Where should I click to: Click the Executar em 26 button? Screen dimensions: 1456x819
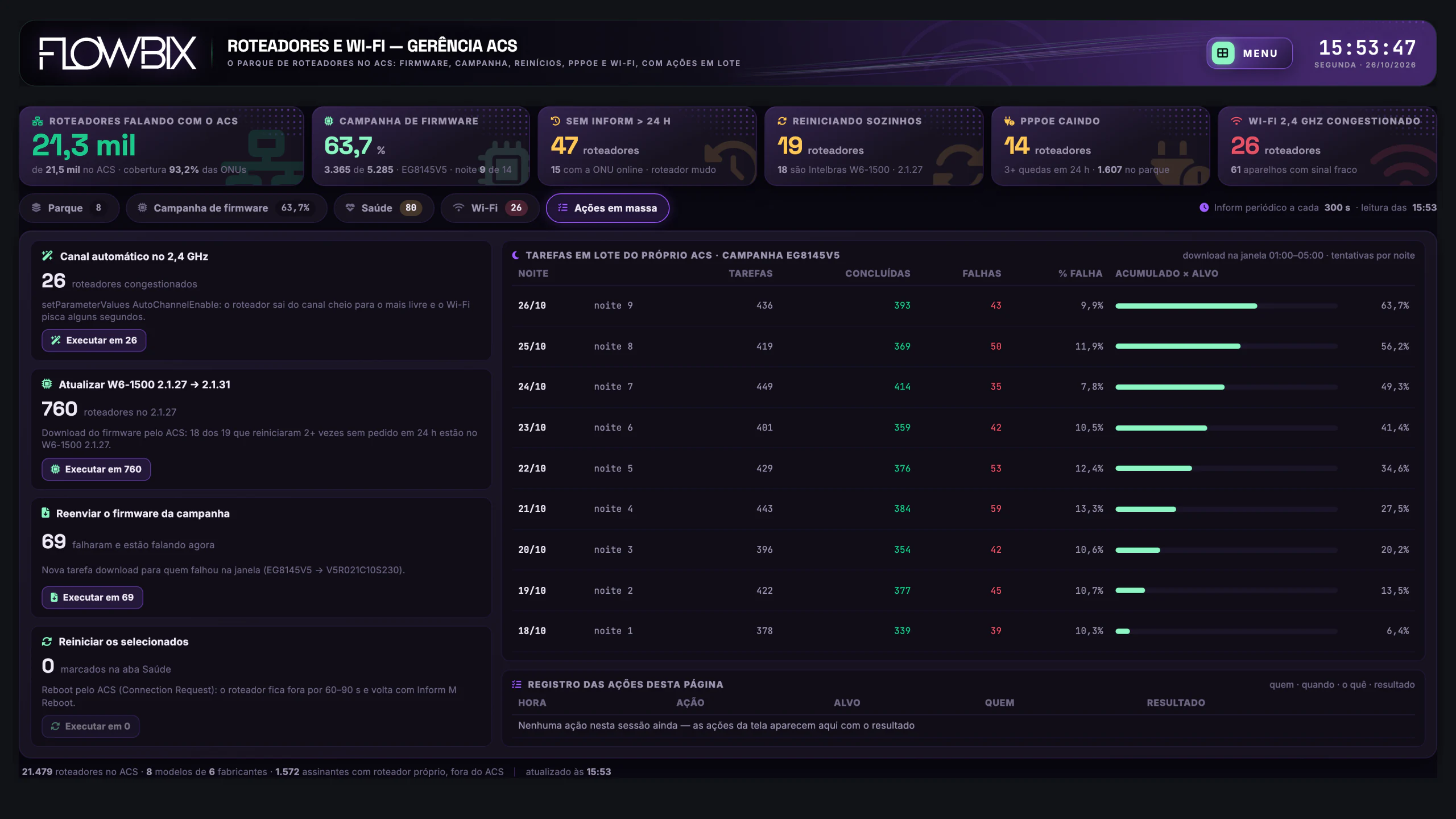(x=94, y=340)
